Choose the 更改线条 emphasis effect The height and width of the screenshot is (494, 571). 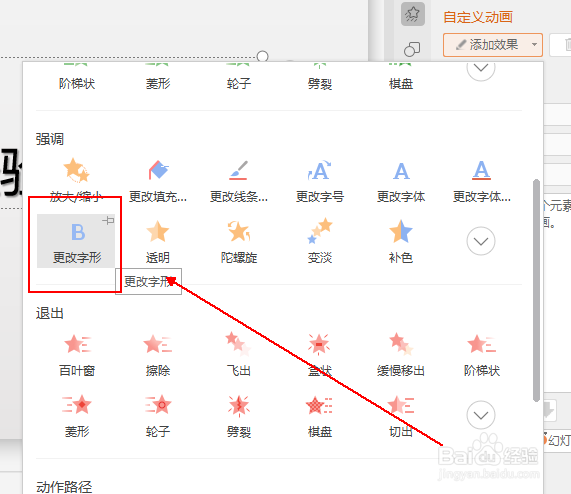[239, 181]
